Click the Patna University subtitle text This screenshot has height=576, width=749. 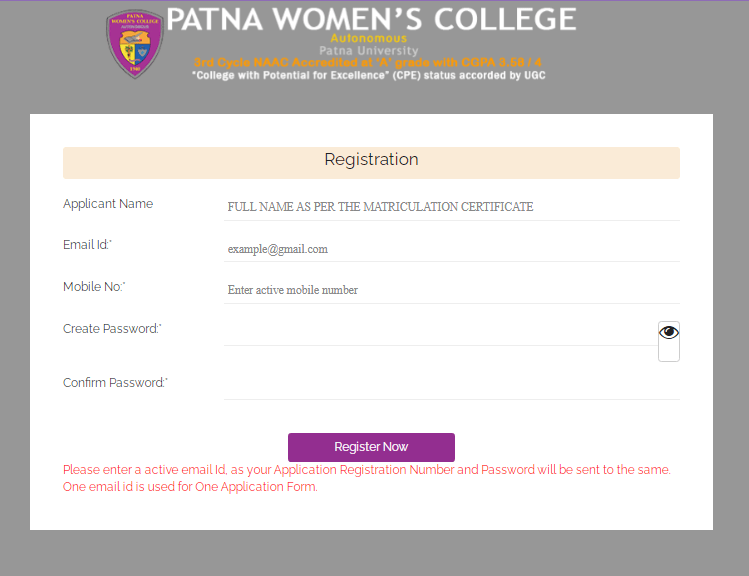tap(369, 50)
